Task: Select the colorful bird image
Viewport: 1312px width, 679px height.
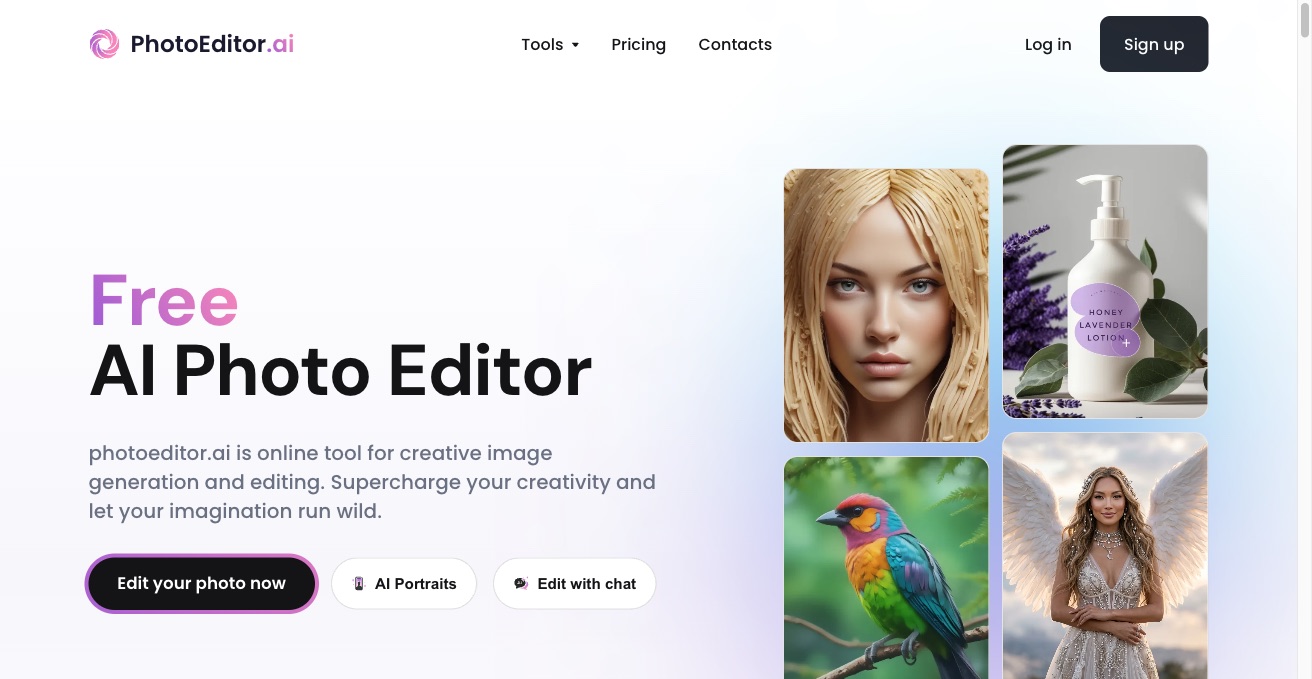Action: pos(886,568)
